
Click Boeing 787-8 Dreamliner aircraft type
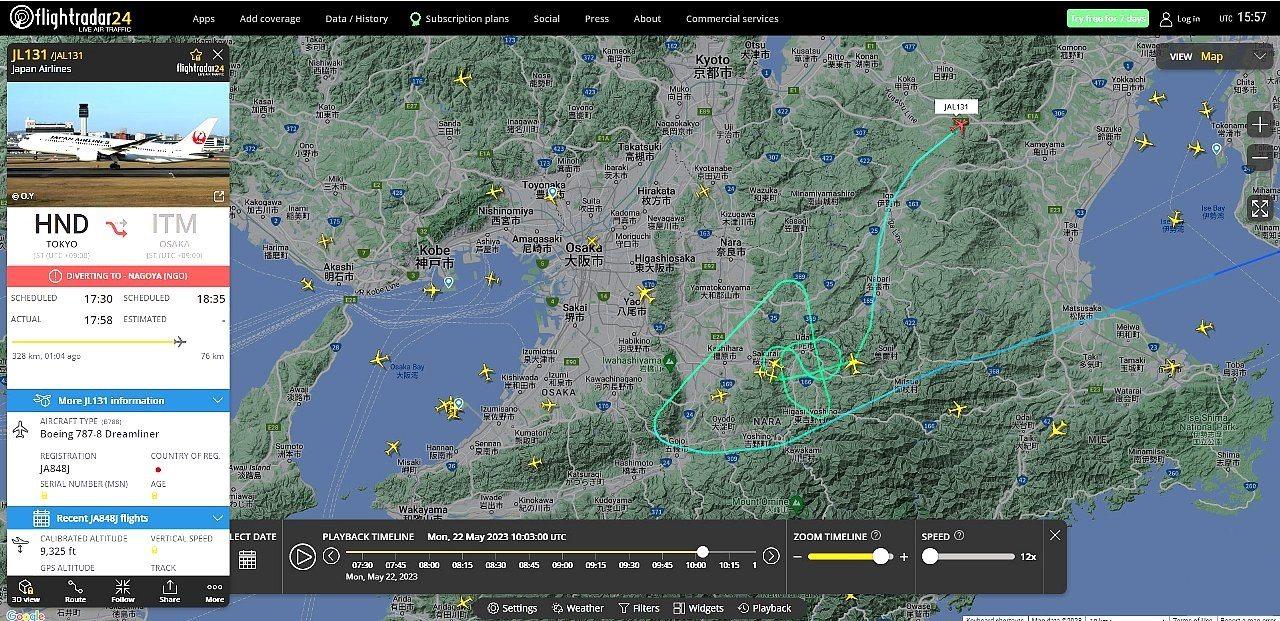[99, 434]
